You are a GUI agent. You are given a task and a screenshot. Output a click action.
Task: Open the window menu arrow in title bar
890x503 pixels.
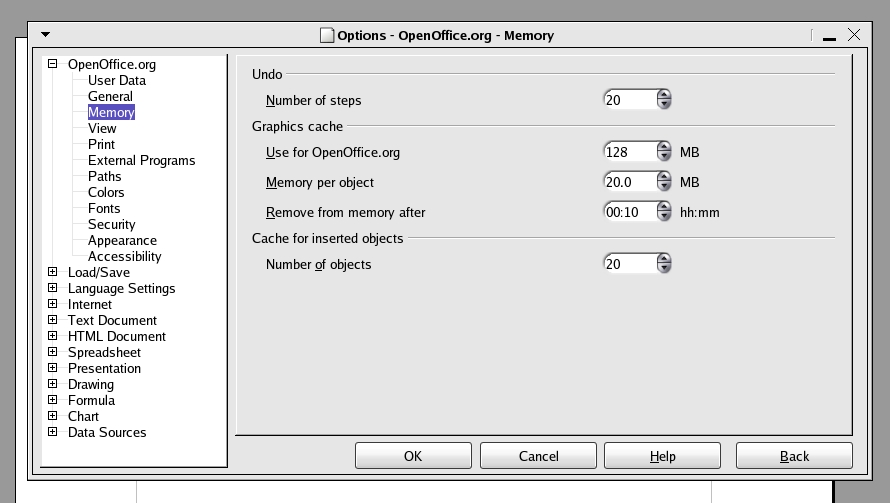(45, 34)
